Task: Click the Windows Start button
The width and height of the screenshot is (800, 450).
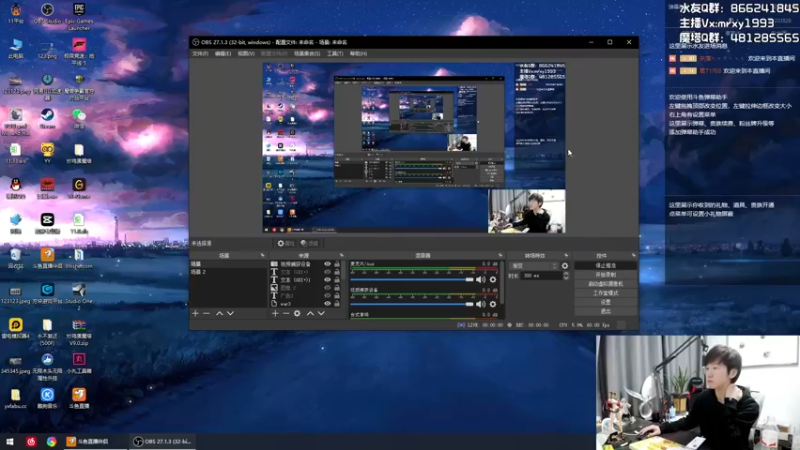Action: [10, 441]
